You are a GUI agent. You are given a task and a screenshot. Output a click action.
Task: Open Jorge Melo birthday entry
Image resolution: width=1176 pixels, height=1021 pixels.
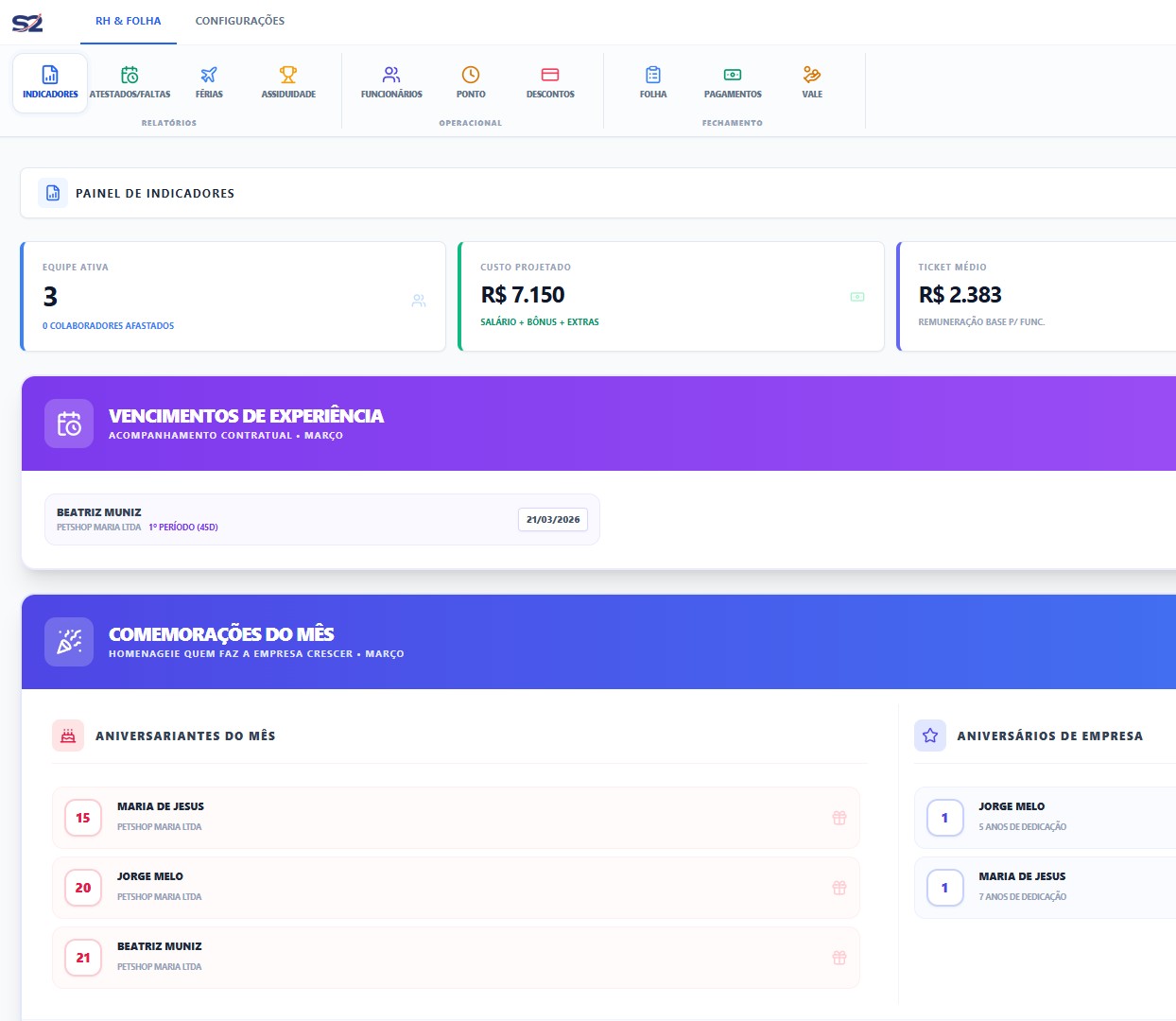(x=454, y=888)
